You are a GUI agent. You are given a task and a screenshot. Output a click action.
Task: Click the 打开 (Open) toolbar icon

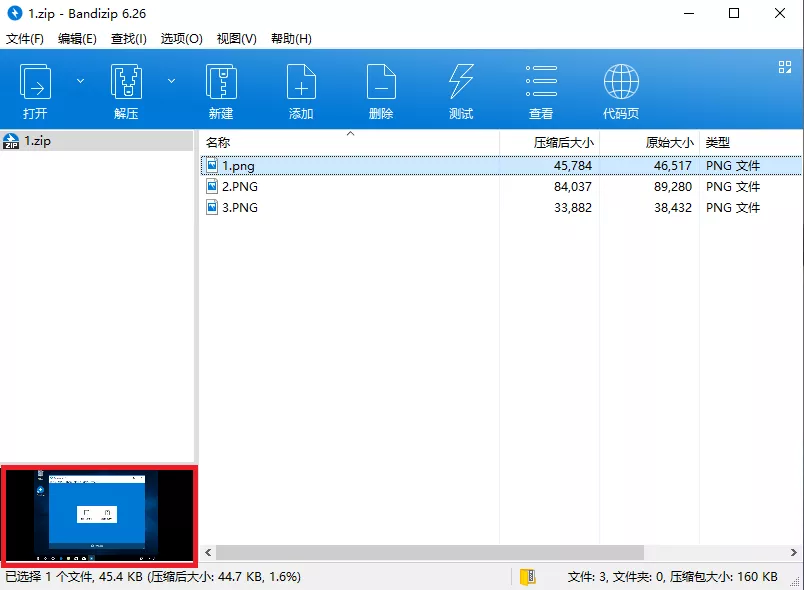point(35,82)
